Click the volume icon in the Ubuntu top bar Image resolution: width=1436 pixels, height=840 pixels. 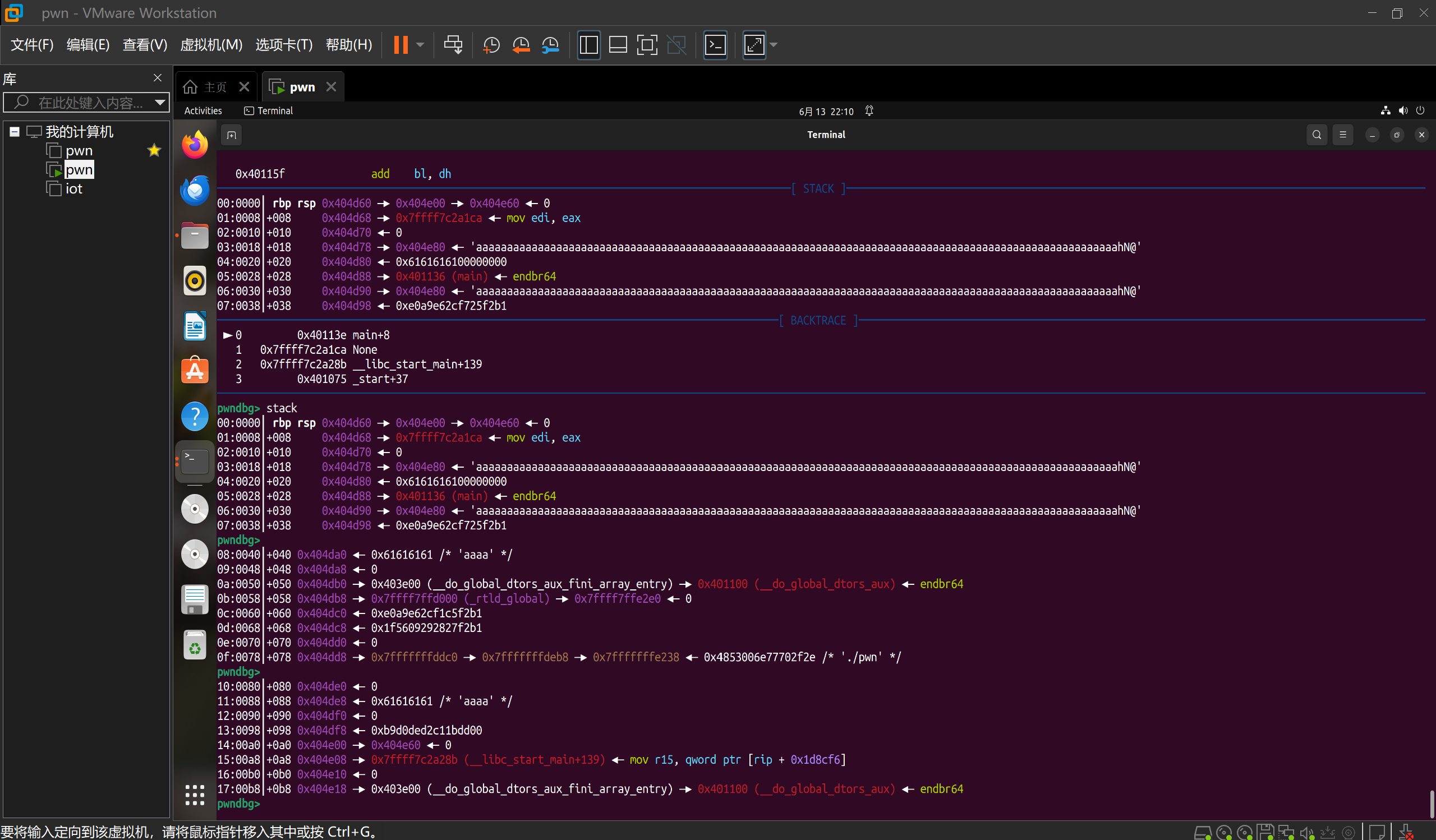click(x=1403, y=110)
